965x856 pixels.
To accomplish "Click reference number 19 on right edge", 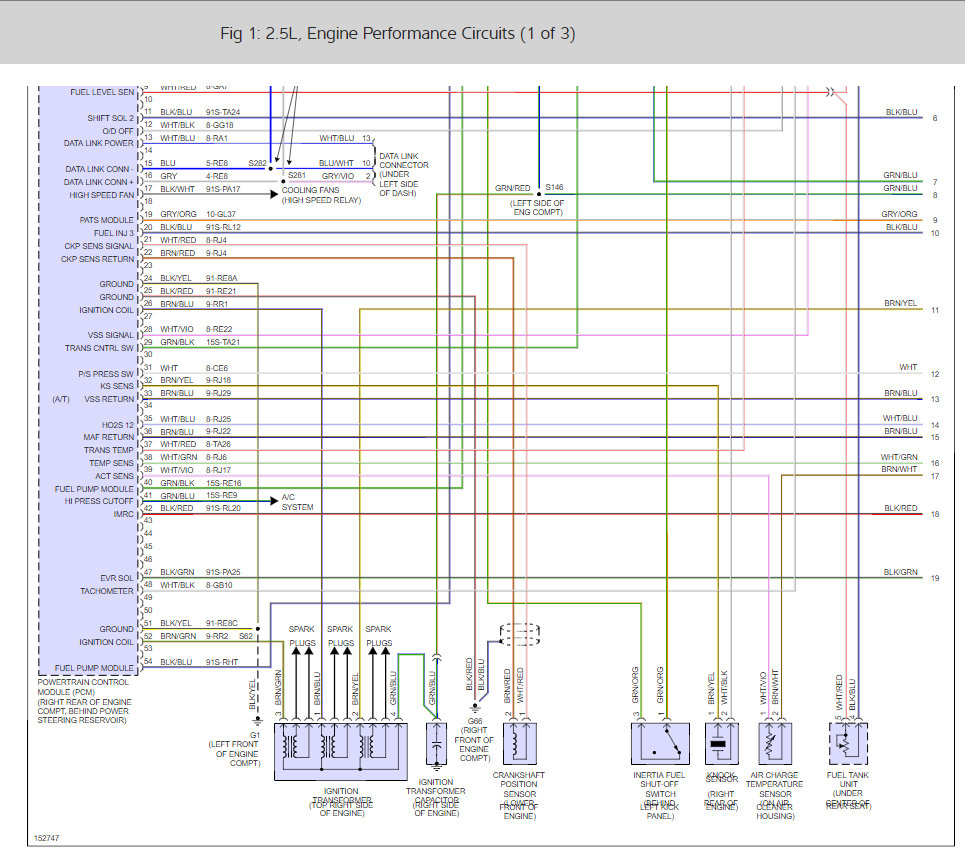I will click(935, 578).
